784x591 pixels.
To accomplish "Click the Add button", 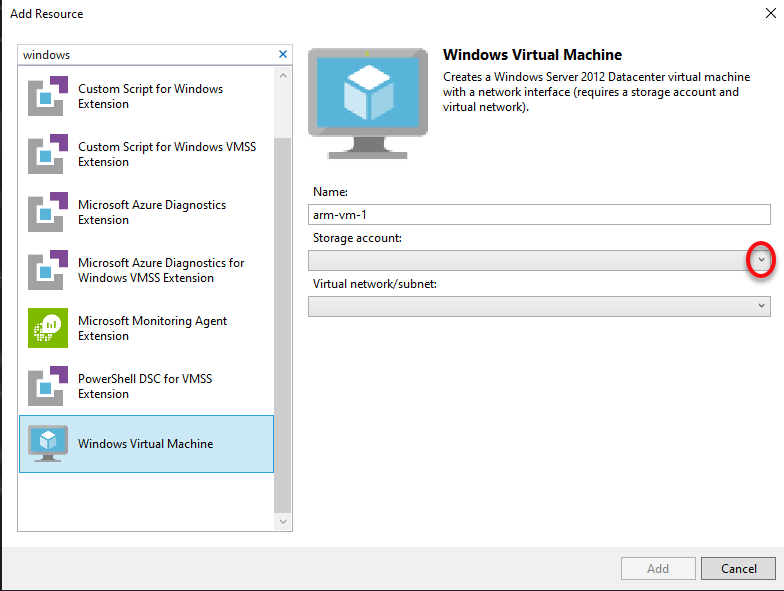I will [658, 568].
